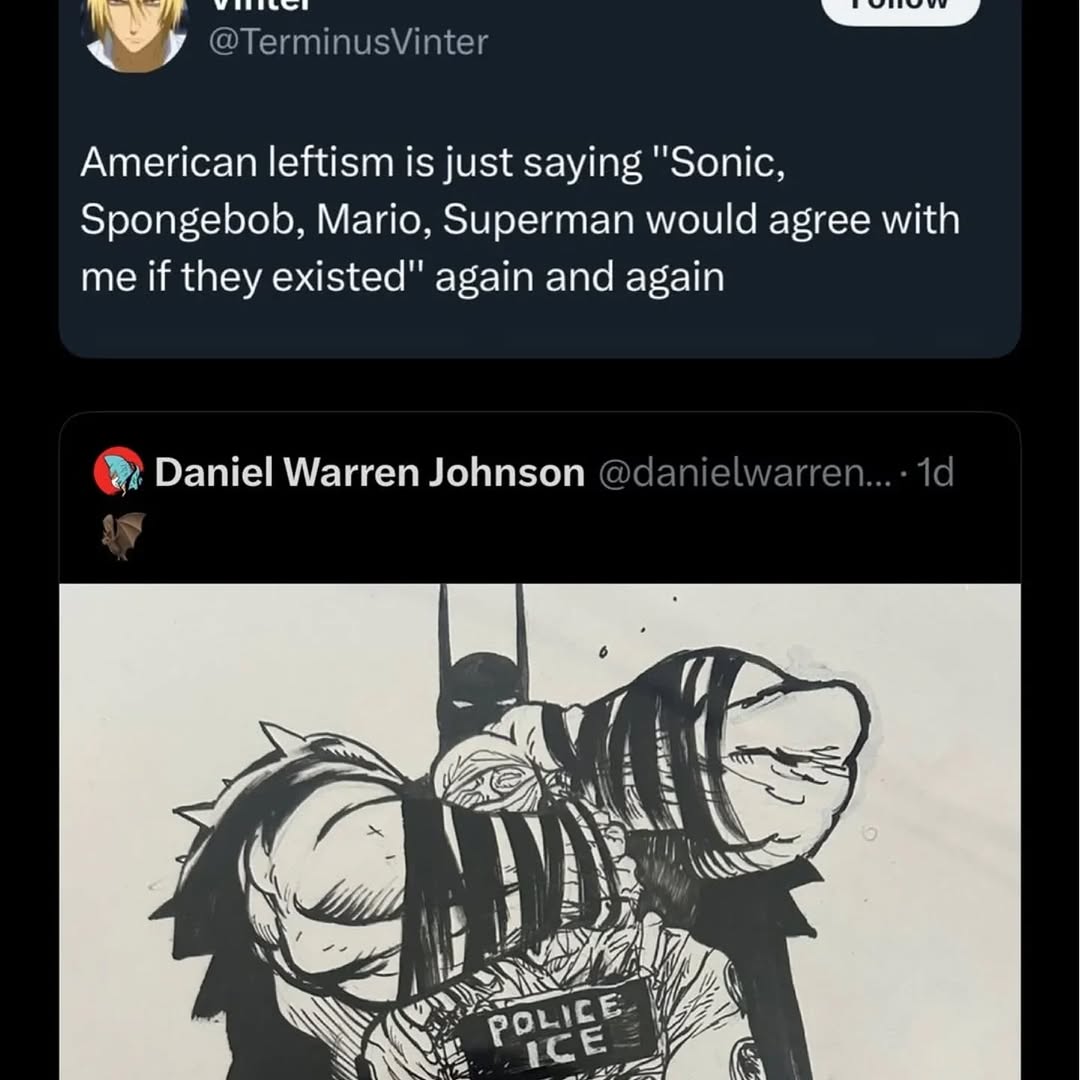The width and height of the screenshot is (1080, 1080).
Task: Click Daniel Warren Johnson's round avatar
Action: [119, 472]
